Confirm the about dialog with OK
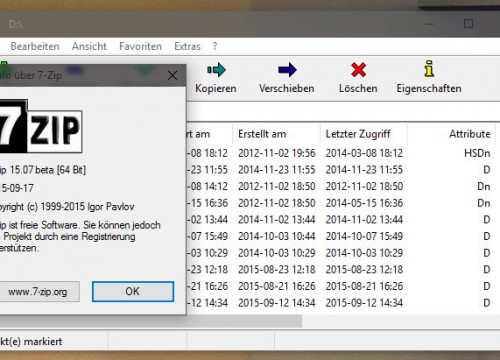Viewport: 500px width, 360px height. point(133,292)
